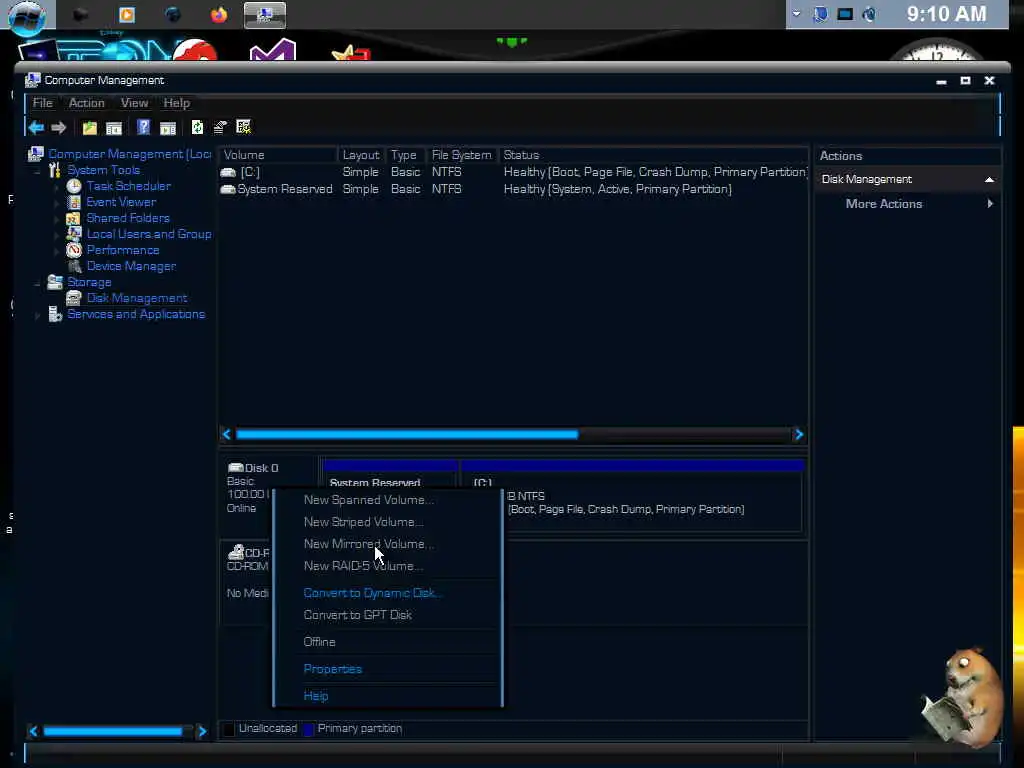Click the Refresh toolbar icon

pyautogui.click(x=197, y=127)
